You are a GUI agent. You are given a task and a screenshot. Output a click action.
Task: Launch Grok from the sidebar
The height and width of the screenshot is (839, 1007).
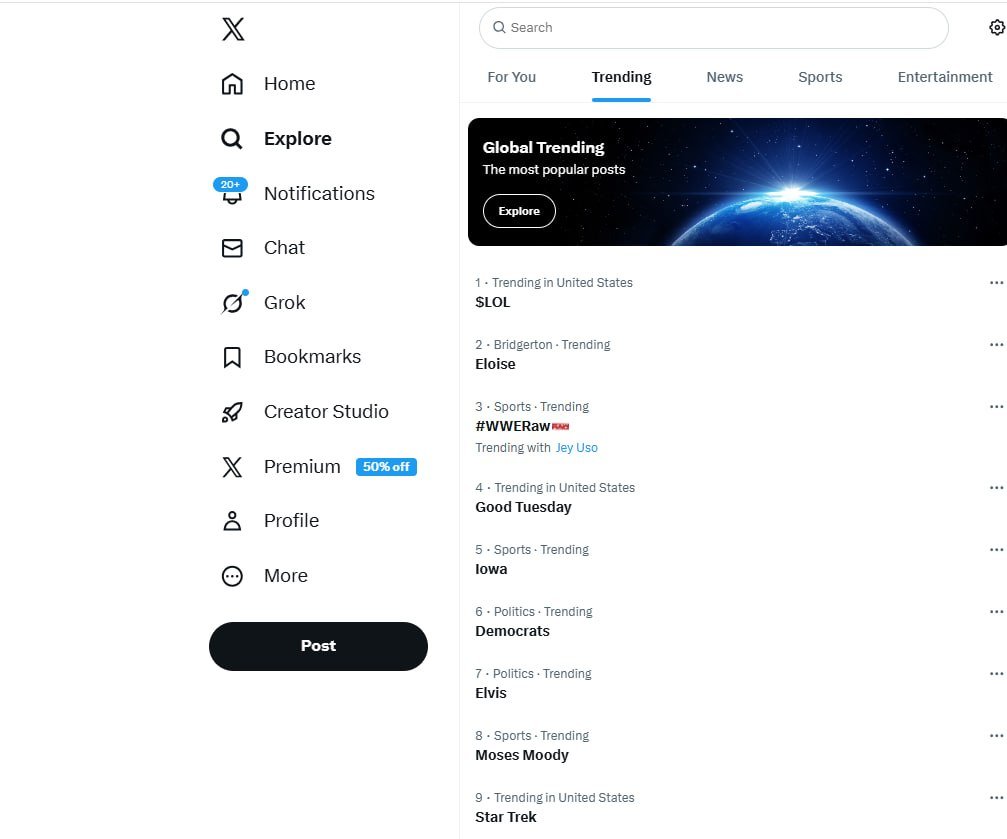click(284, 302)
